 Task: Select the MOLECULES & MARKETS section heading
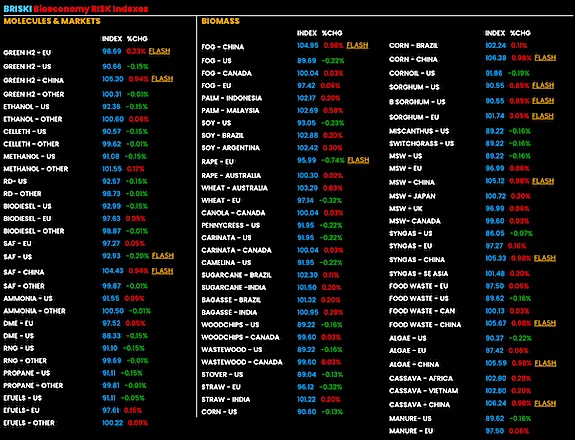point(52,21)
